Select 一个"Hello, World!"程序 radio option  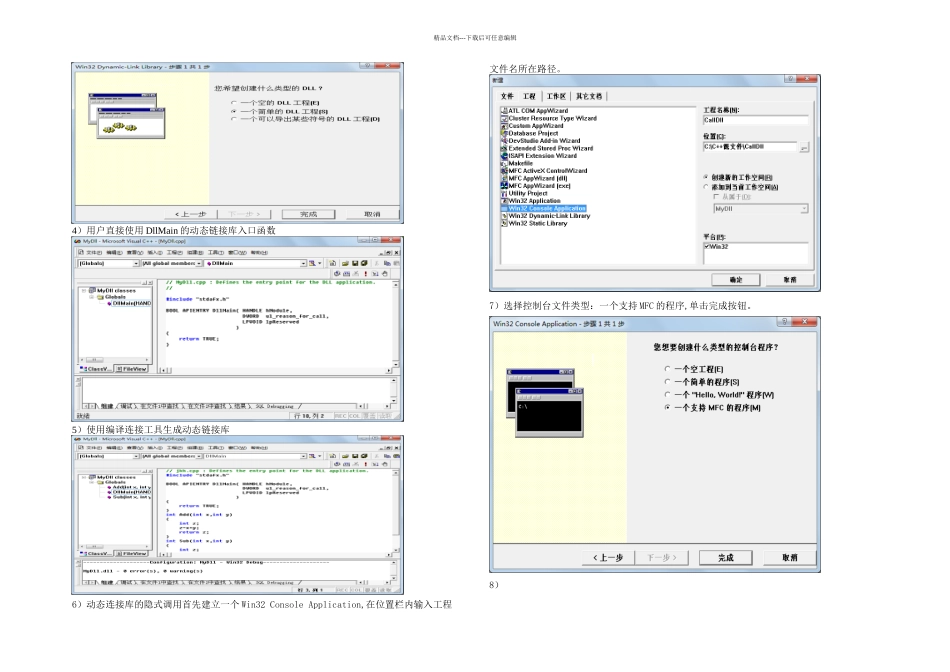click(667, 394)
